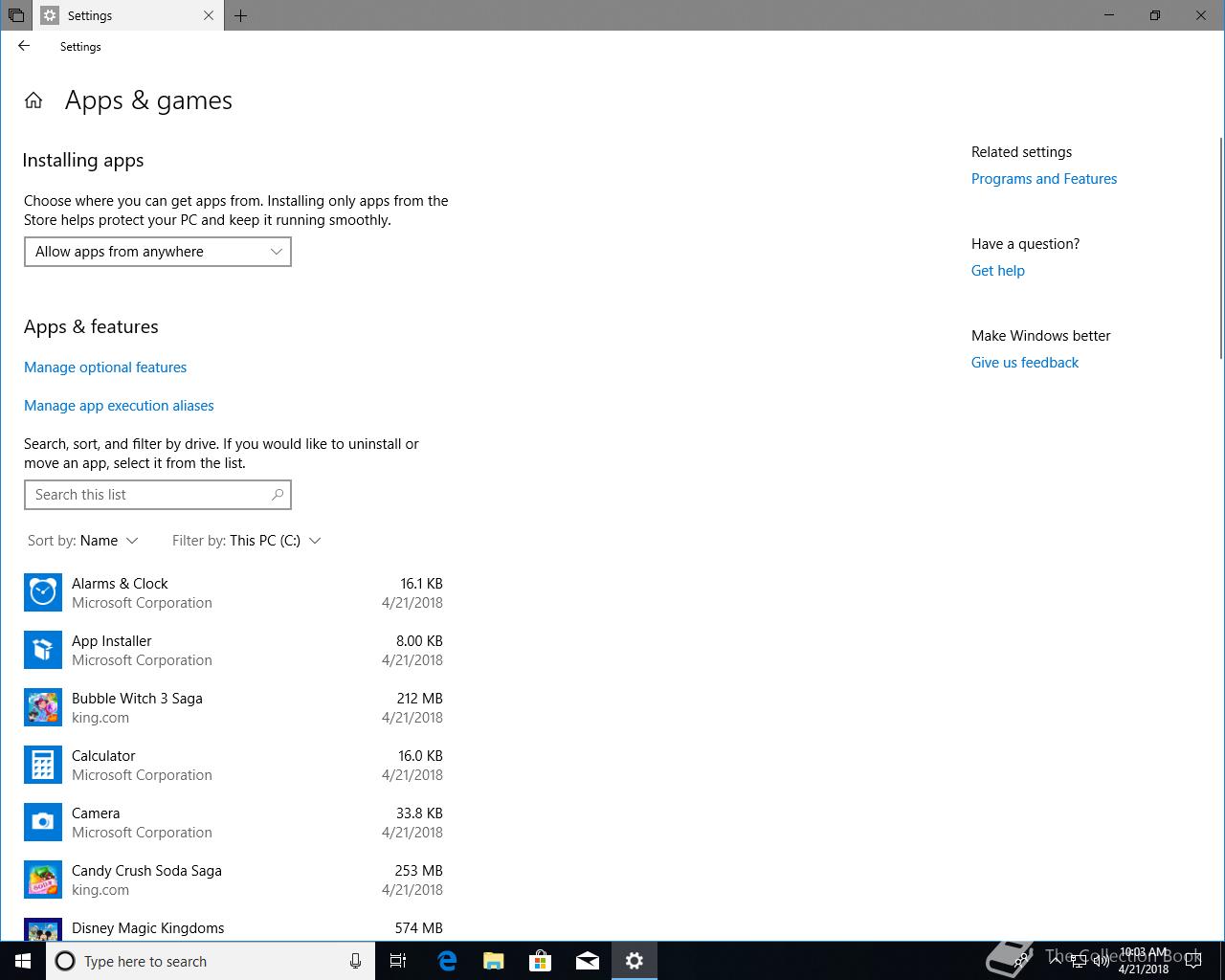Open Filter by This PC (C:) dropdown

click(x=247, y=541)
